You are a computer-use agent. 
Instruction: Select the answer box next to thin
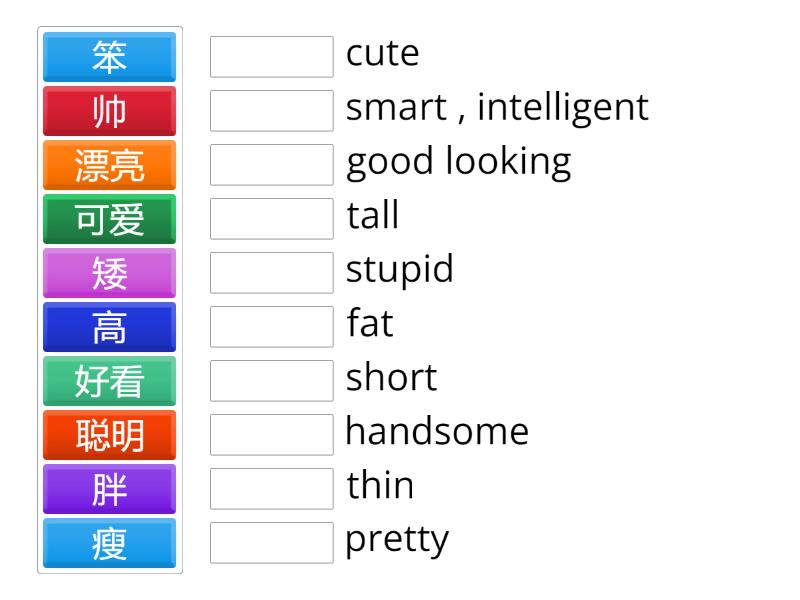coord(271,489)
